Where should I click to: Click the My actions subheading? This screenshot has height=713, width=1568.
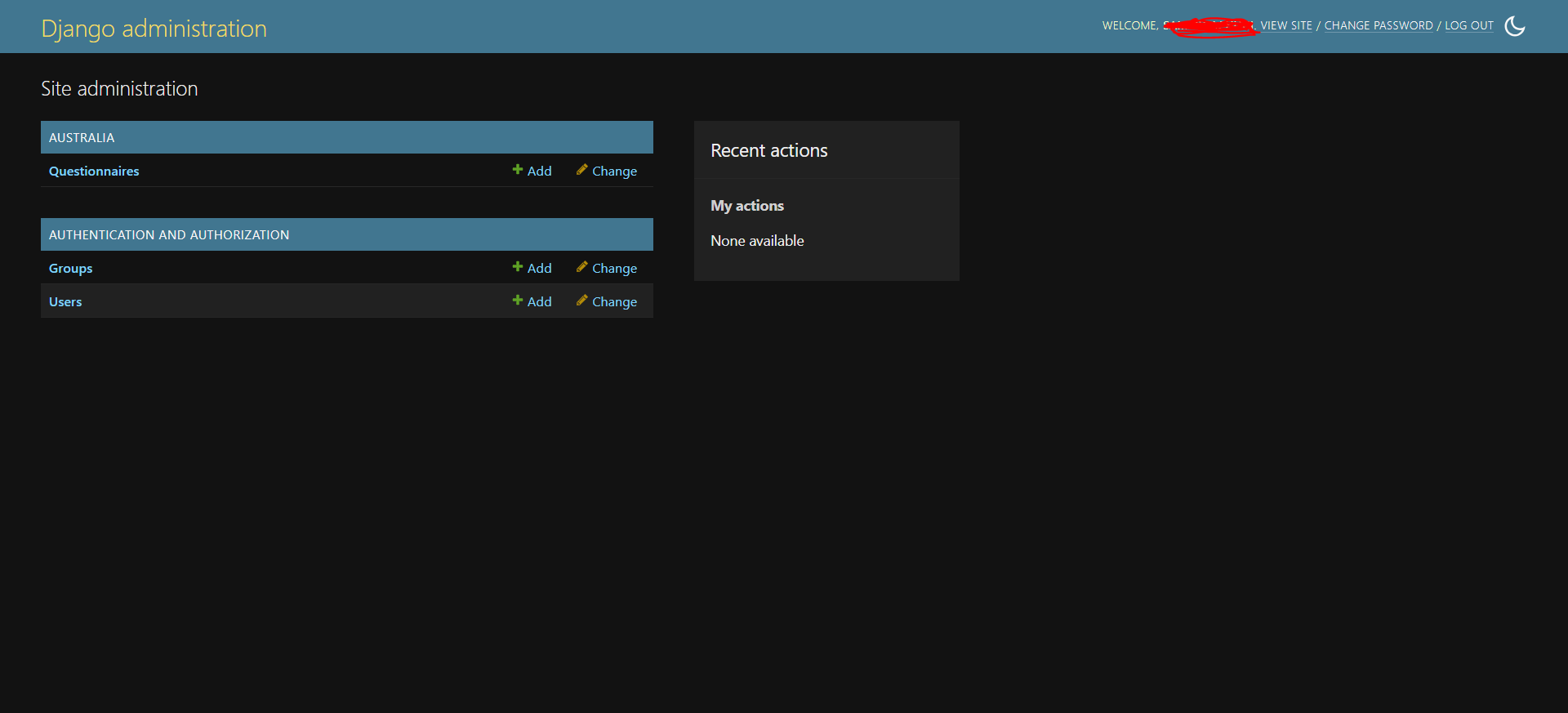pyautogui.click(x=747, y=206)
